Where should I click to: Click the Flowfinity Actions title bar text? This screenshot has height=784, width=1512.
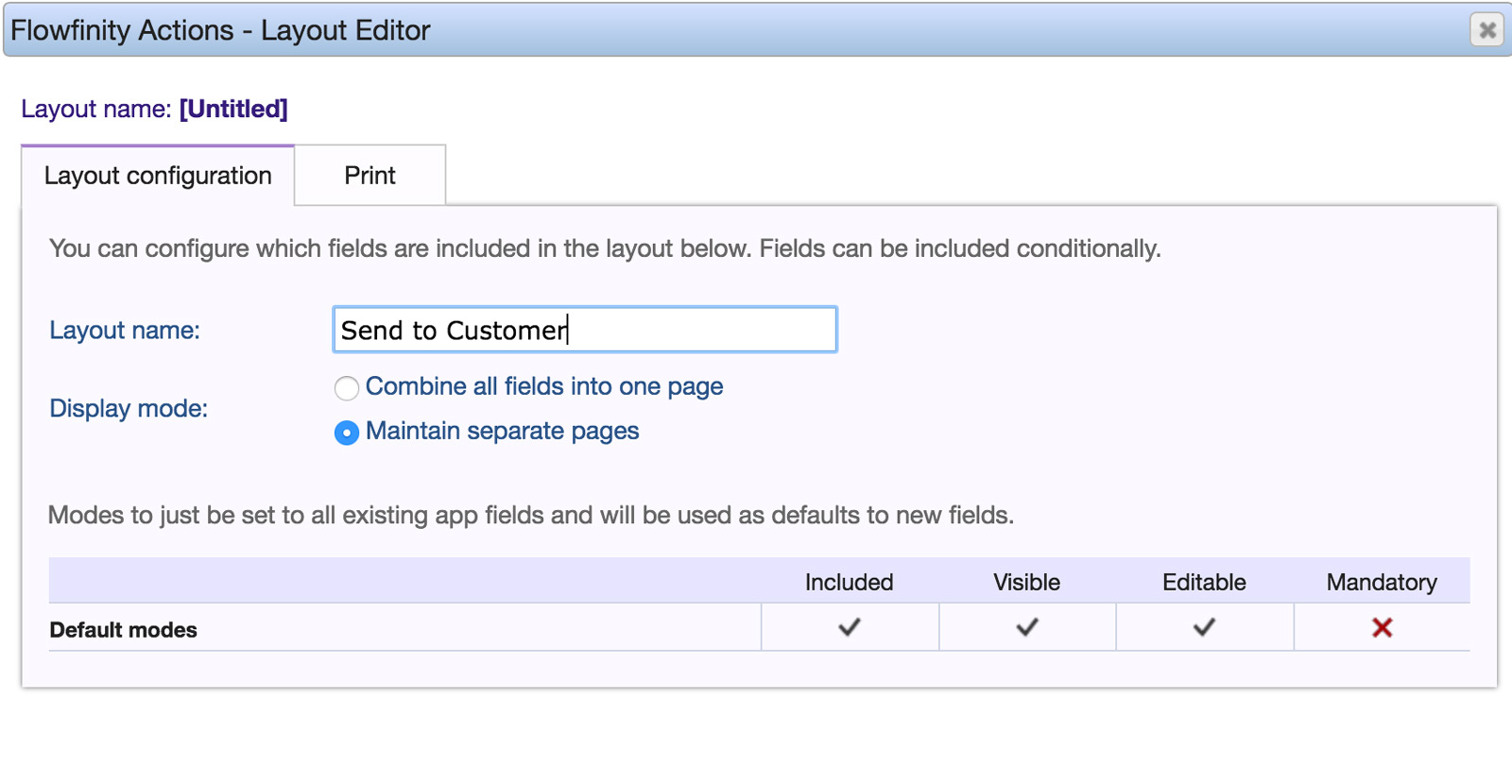coord(220,30)
